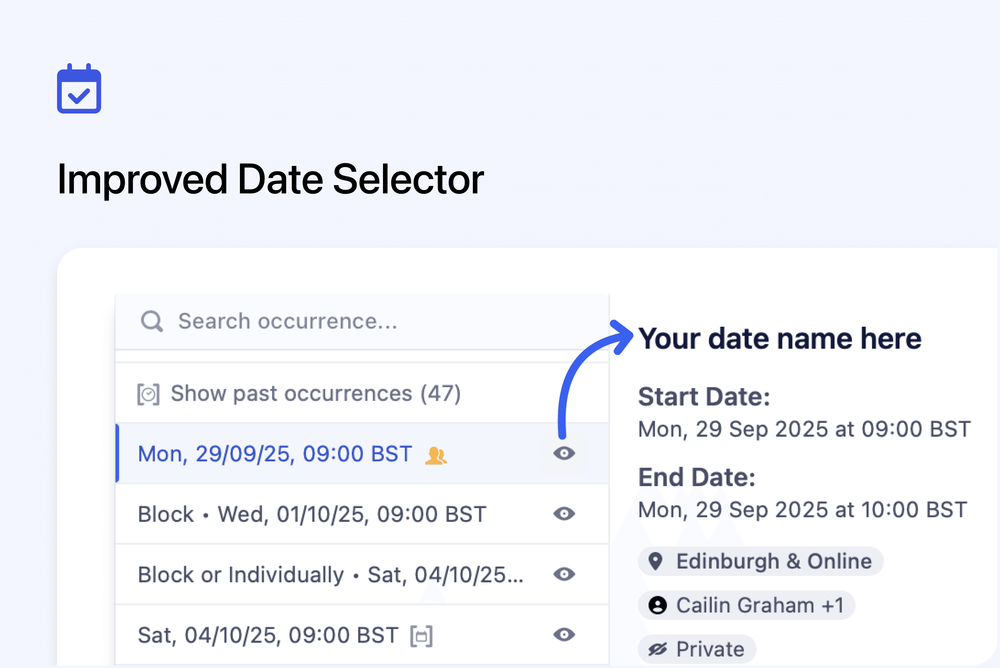Screen dimensions: 1000x668
Task: Select the Edinburgh & Online location badge
Action: click(x=760, y=561)
